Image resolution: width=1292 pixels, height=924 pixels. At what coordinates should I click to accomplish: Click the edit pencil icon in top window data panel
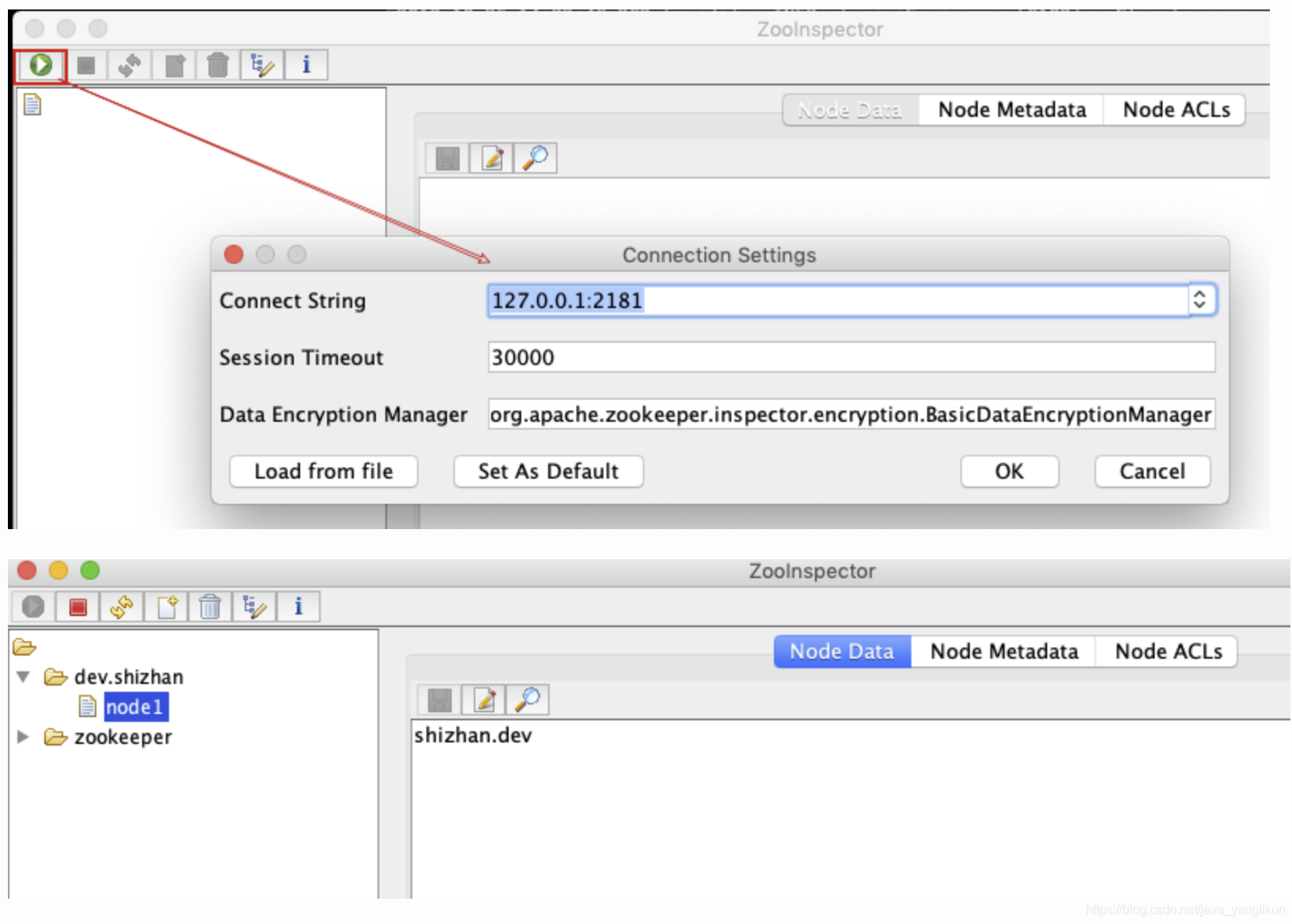[x=492, y=159]
